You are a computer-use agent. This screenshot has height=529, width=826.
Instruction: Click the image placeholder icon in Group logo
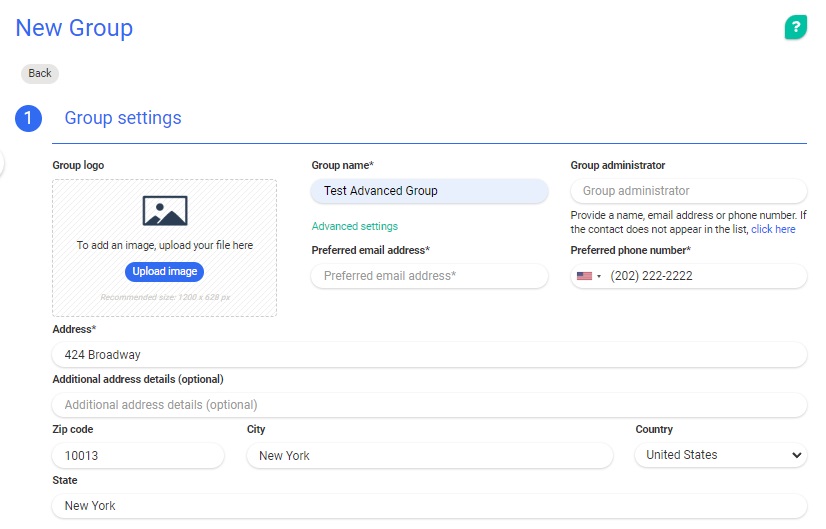[x=165, y=210]
